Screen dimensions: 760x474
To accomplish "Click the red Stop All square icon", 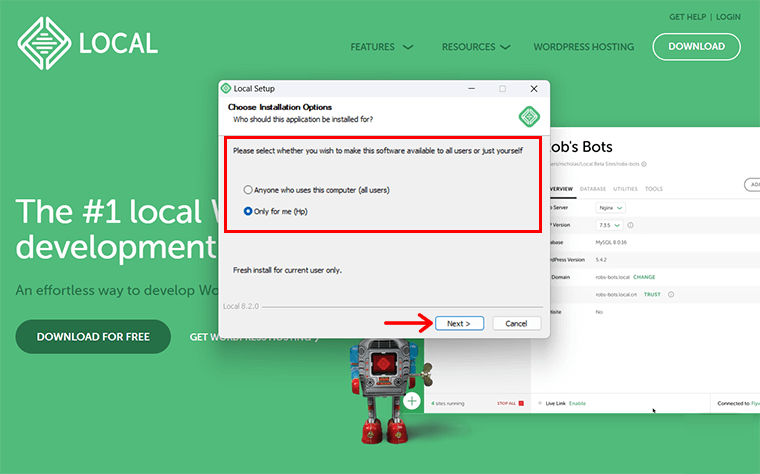I will coord(521,403).
